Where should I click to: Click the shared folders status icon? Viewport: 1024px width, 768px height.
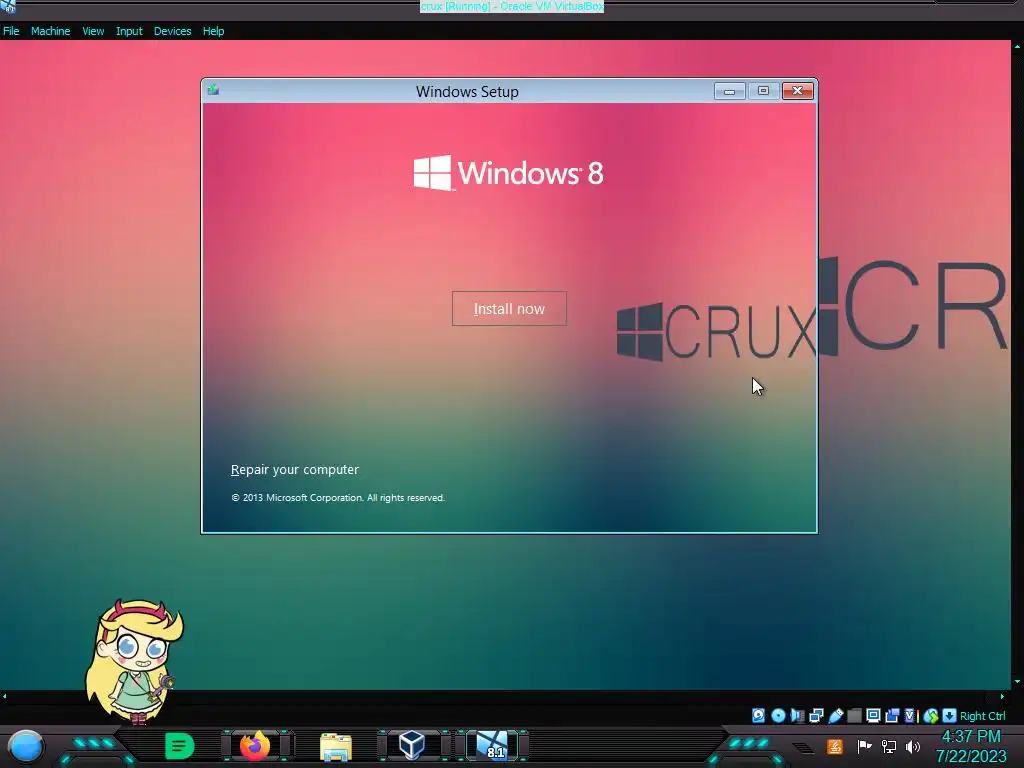point(854,716)
